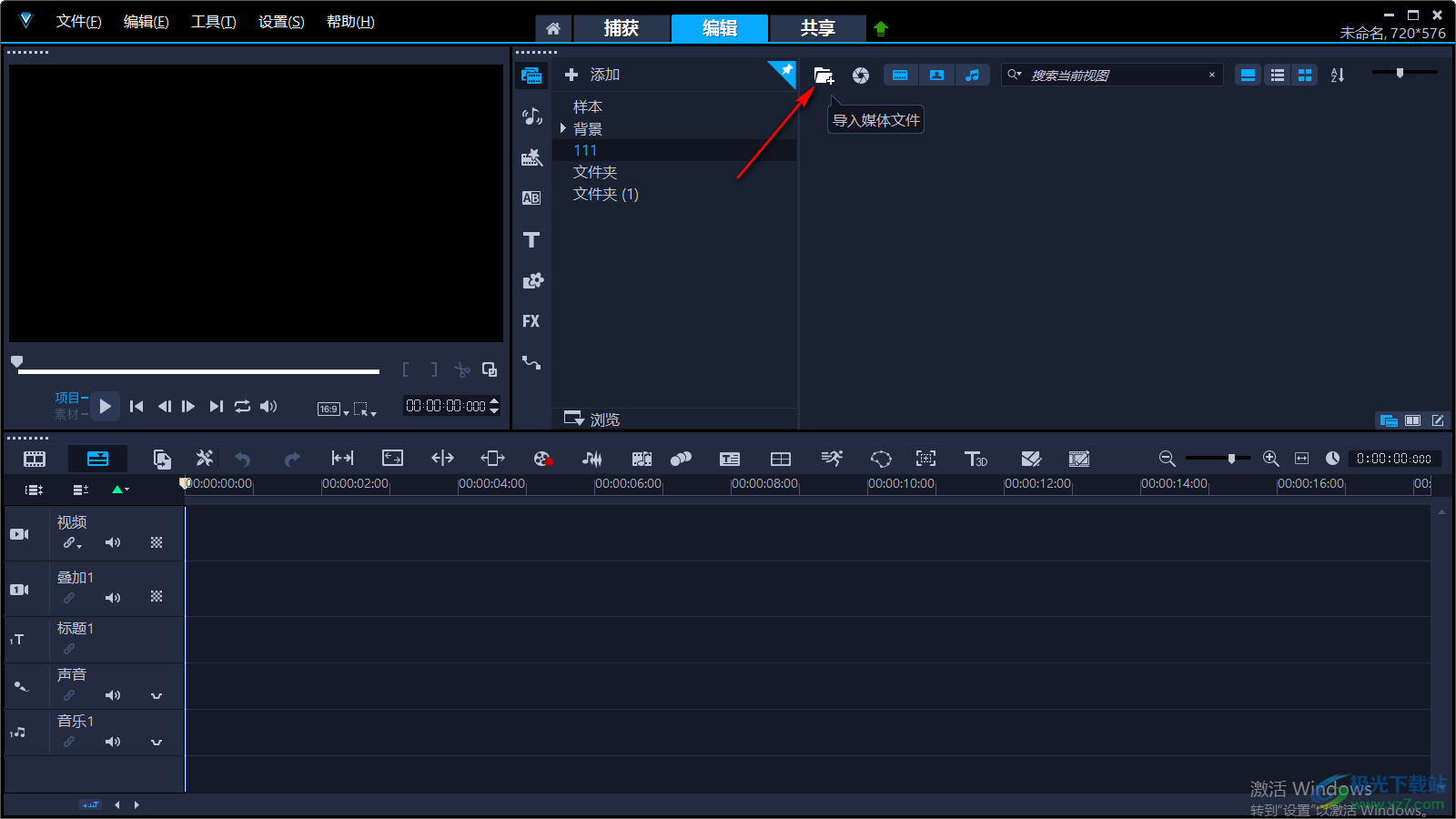Viewport: 1456px width, 819px height.
Task: Click the project duration timecode field
Action: coord(1394,459)
